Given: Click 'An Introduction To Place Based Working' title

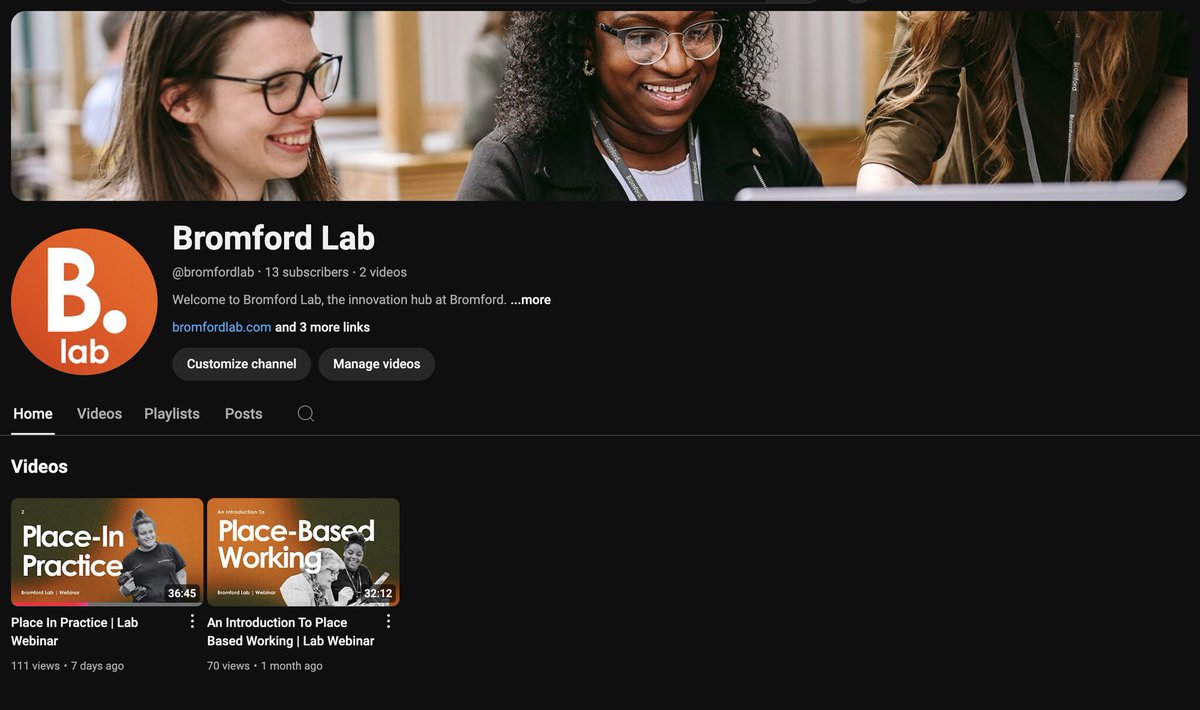Looking at the screenshot, I should click(x=291, y=631).
